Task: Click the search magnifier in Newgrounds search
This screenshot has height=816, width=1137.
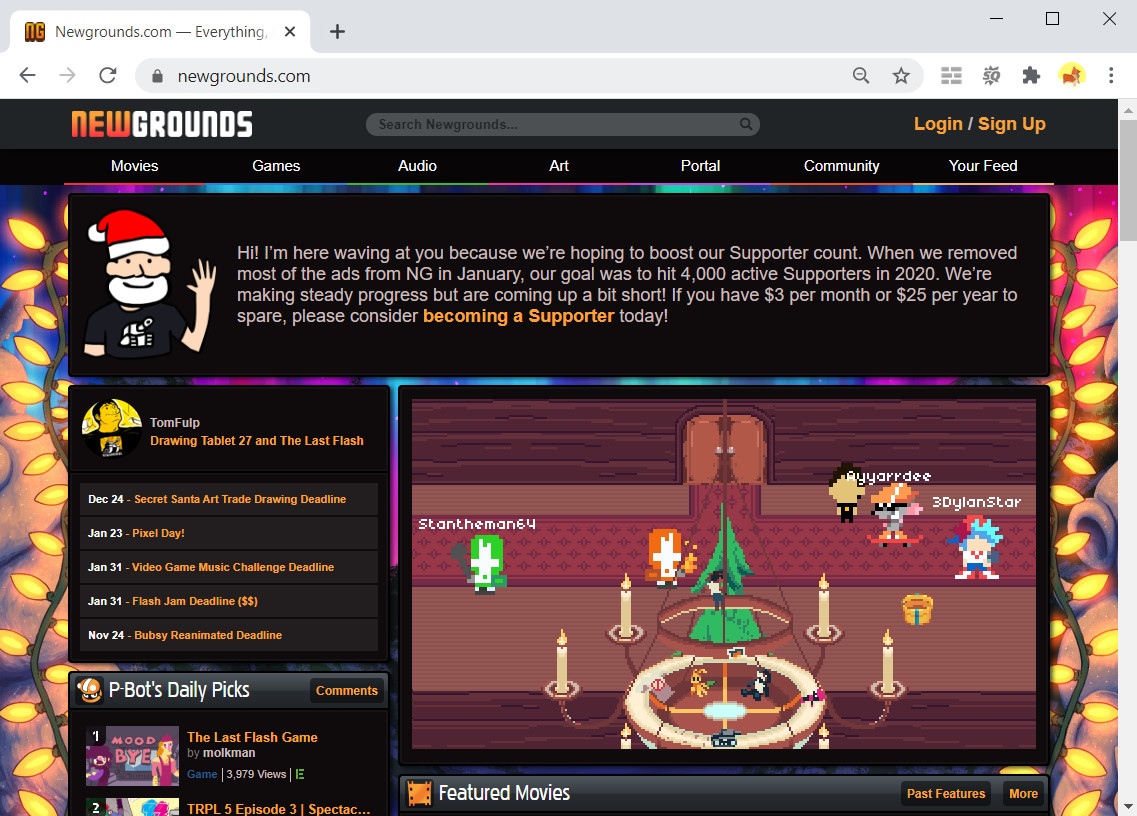Action: [745, 124]
